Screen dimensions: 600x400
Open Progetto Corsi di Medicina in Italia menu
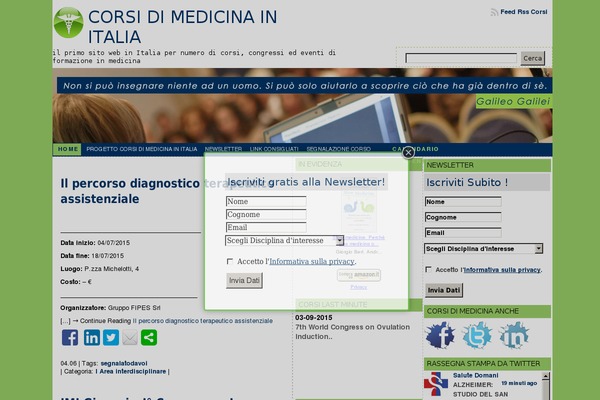[142, 149]
